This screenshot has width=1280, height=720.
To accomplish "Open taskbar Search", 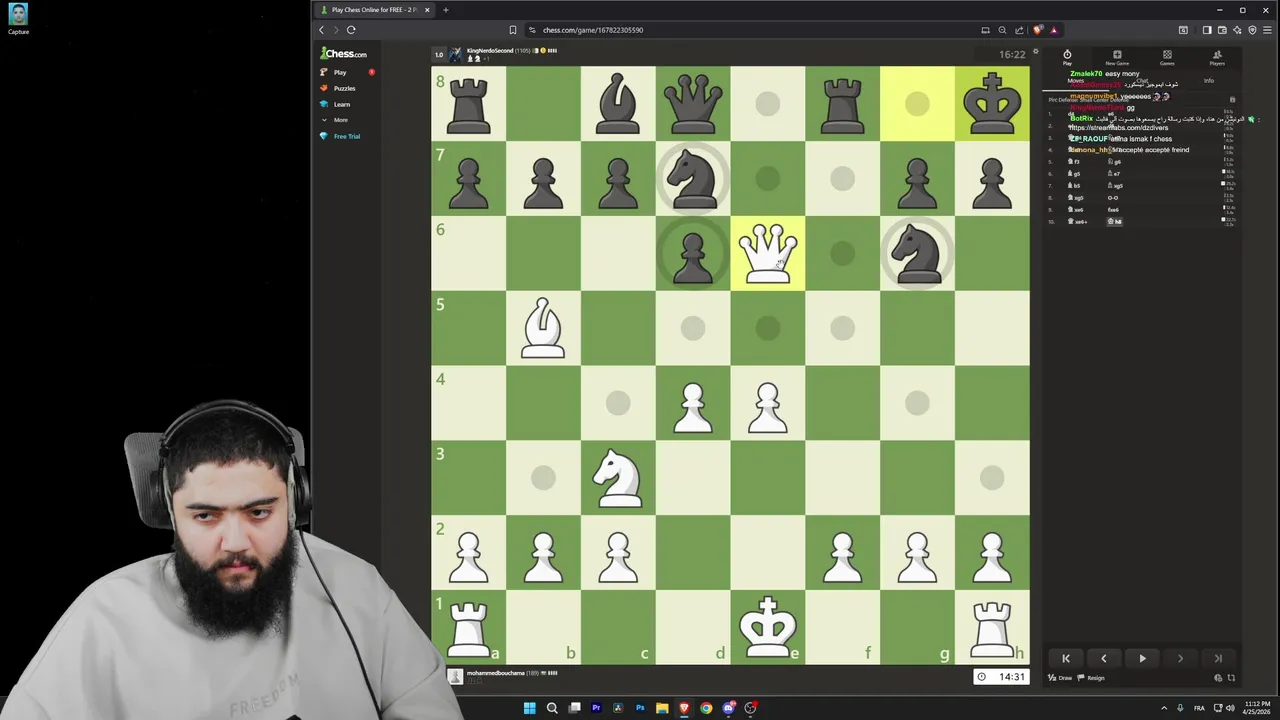I will [x=552, y=708].
